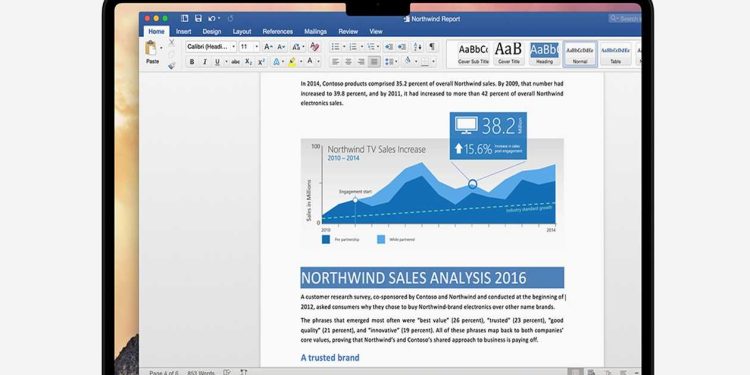Align text to the right
Screen dimensions: 750x375
click(x=361, y=62)
